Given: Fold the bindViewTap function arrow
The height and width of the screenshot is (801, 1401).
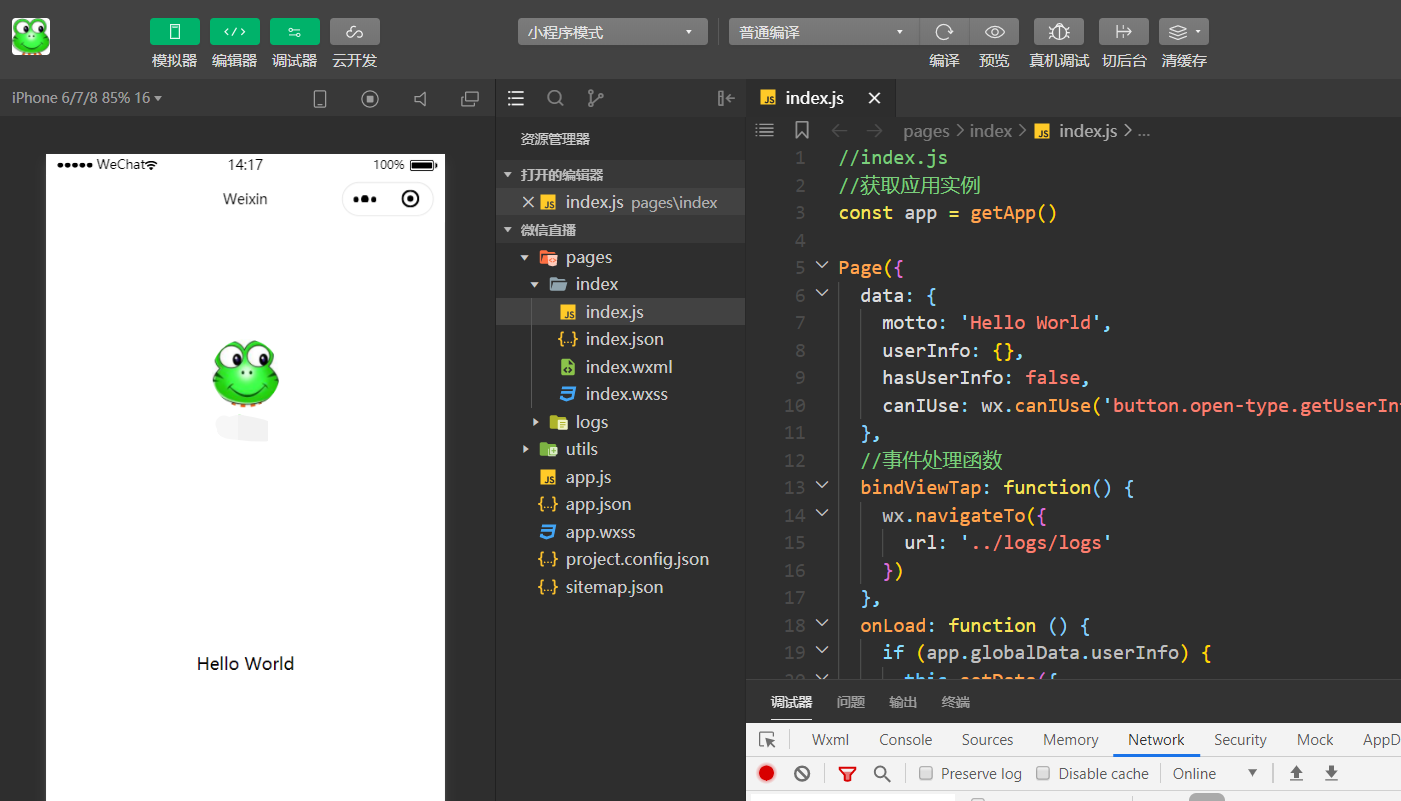Looking at the screenshot, I should (x=822, y=486).
